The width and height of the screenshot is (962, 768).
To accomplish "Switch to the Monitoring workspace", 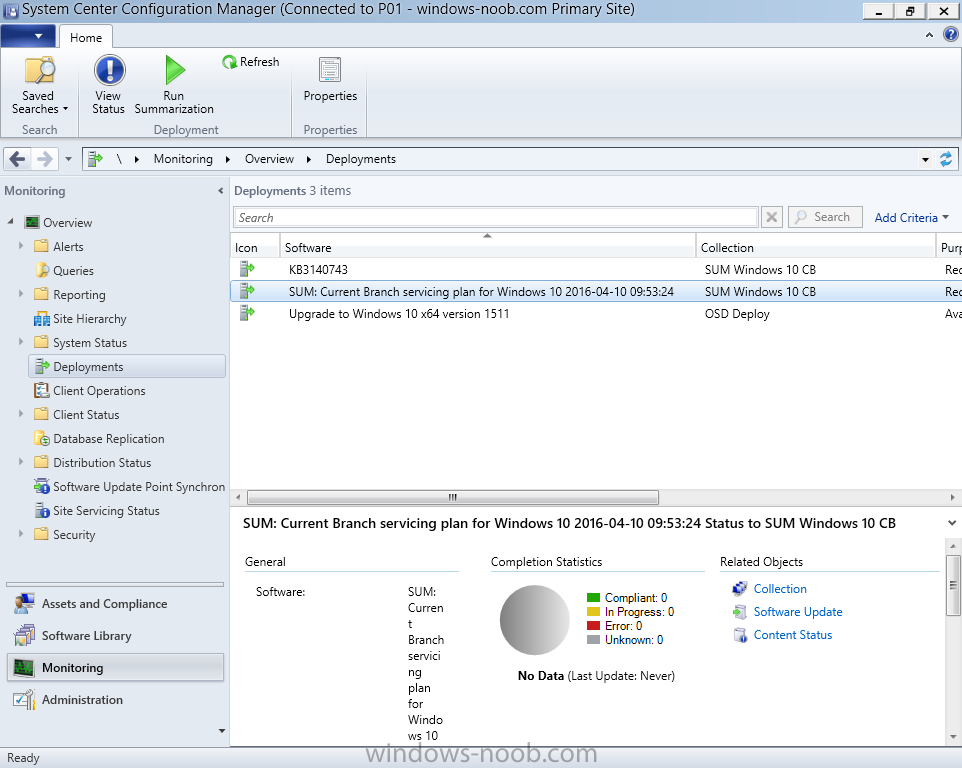I will pyautogui.click(x=115, y=667).
